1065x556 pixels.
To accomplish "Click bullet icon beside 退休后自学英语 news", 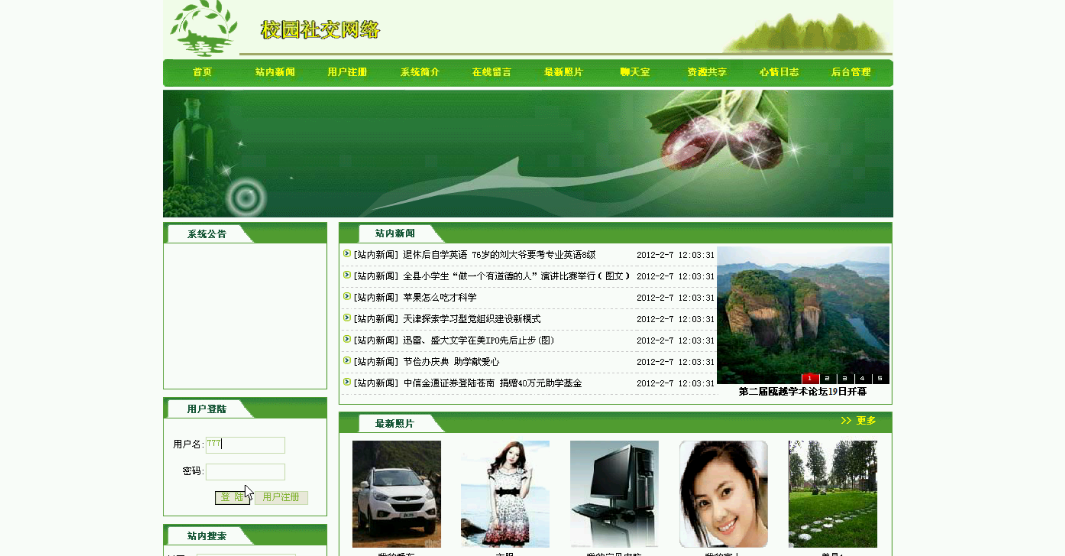I will [x=346, y=254].
